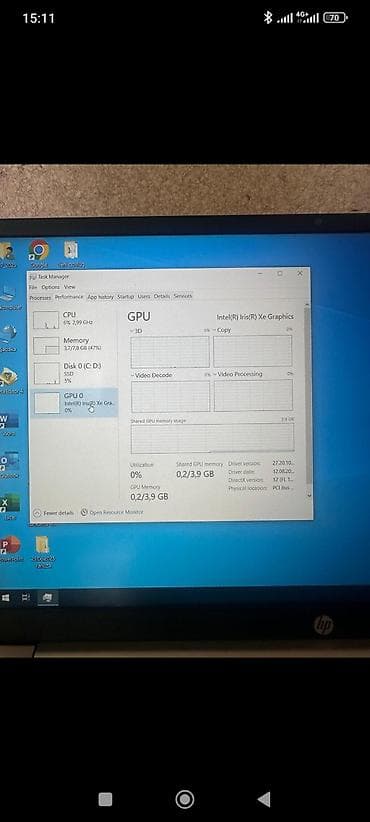Screen dimensions: 370x822
Task: Tap the battery indicator in status bar
Action: pos(335,18)
